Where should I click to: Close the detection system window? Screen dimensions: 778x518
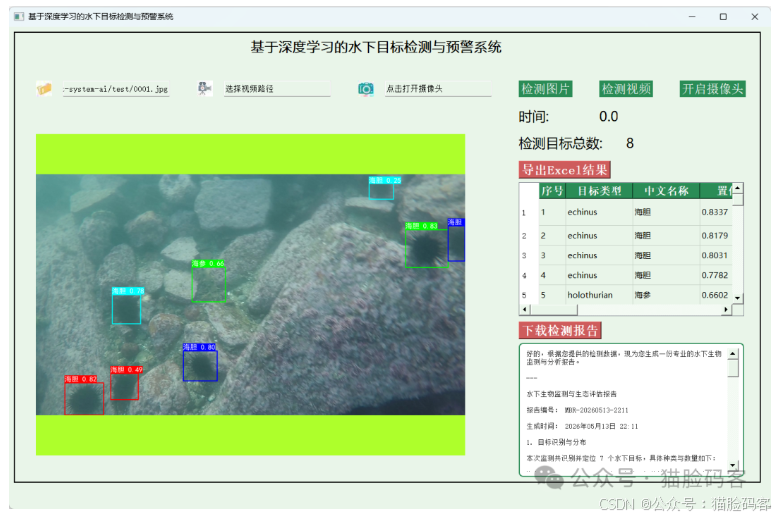click(x=755, y=16)
